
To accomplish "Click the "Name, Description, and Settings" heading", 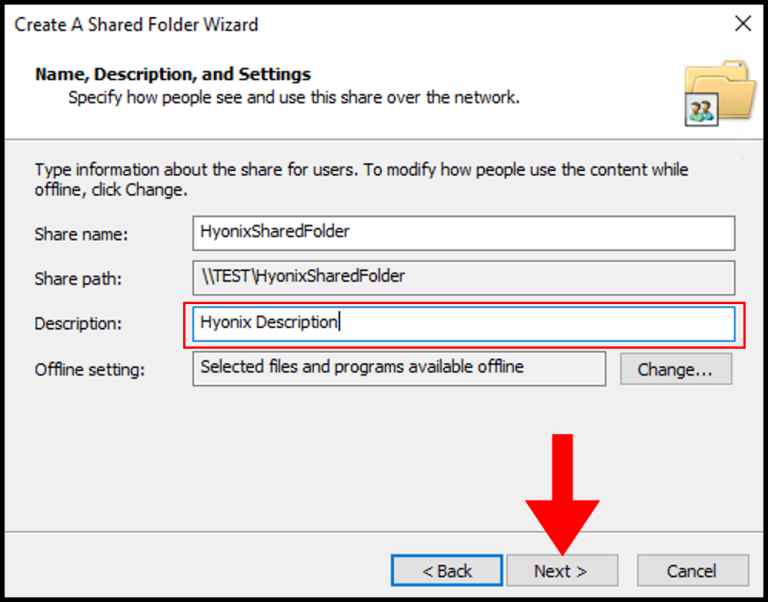I will (173, 74).
